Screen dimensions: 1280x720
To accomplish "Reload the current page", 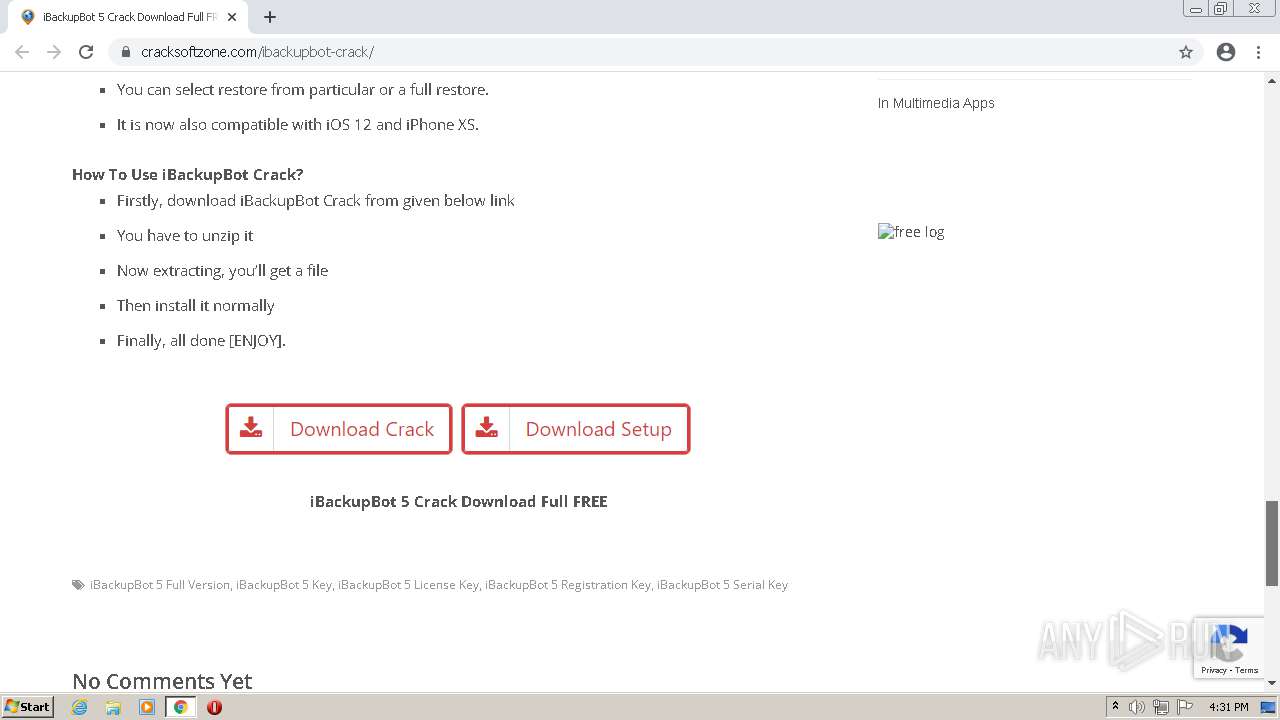I will 86,52.
